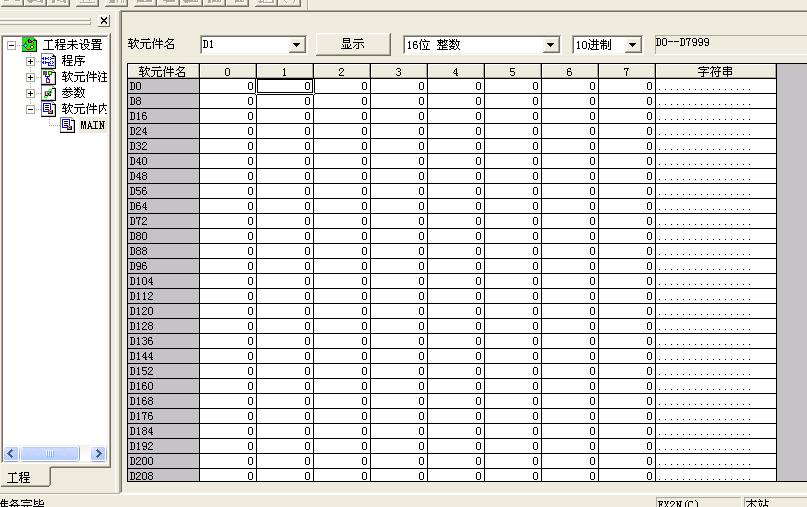This screenshot has width=807, height=507.
Task: Close the project panel with the X
Action: (x=103, y=21)
